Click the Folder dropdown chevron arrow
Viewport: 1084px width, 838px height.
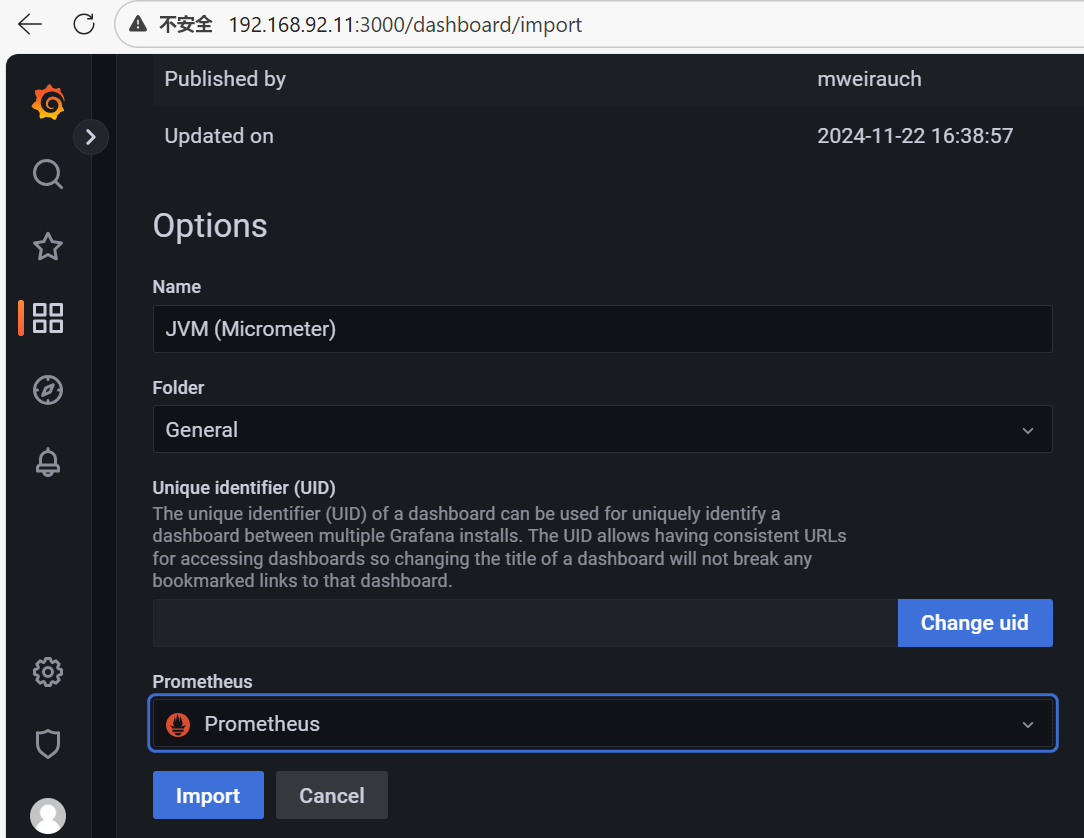click(1028, 430)
